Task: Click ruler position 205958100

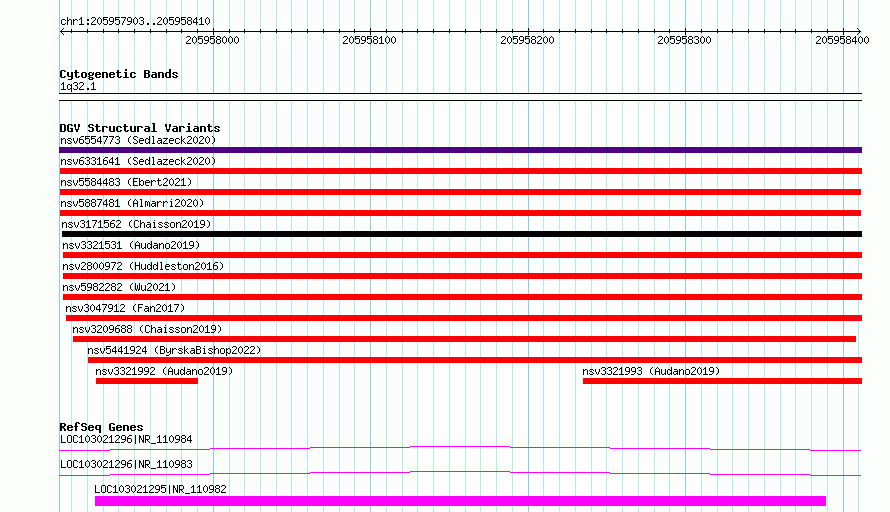Action: click(370, 40)
